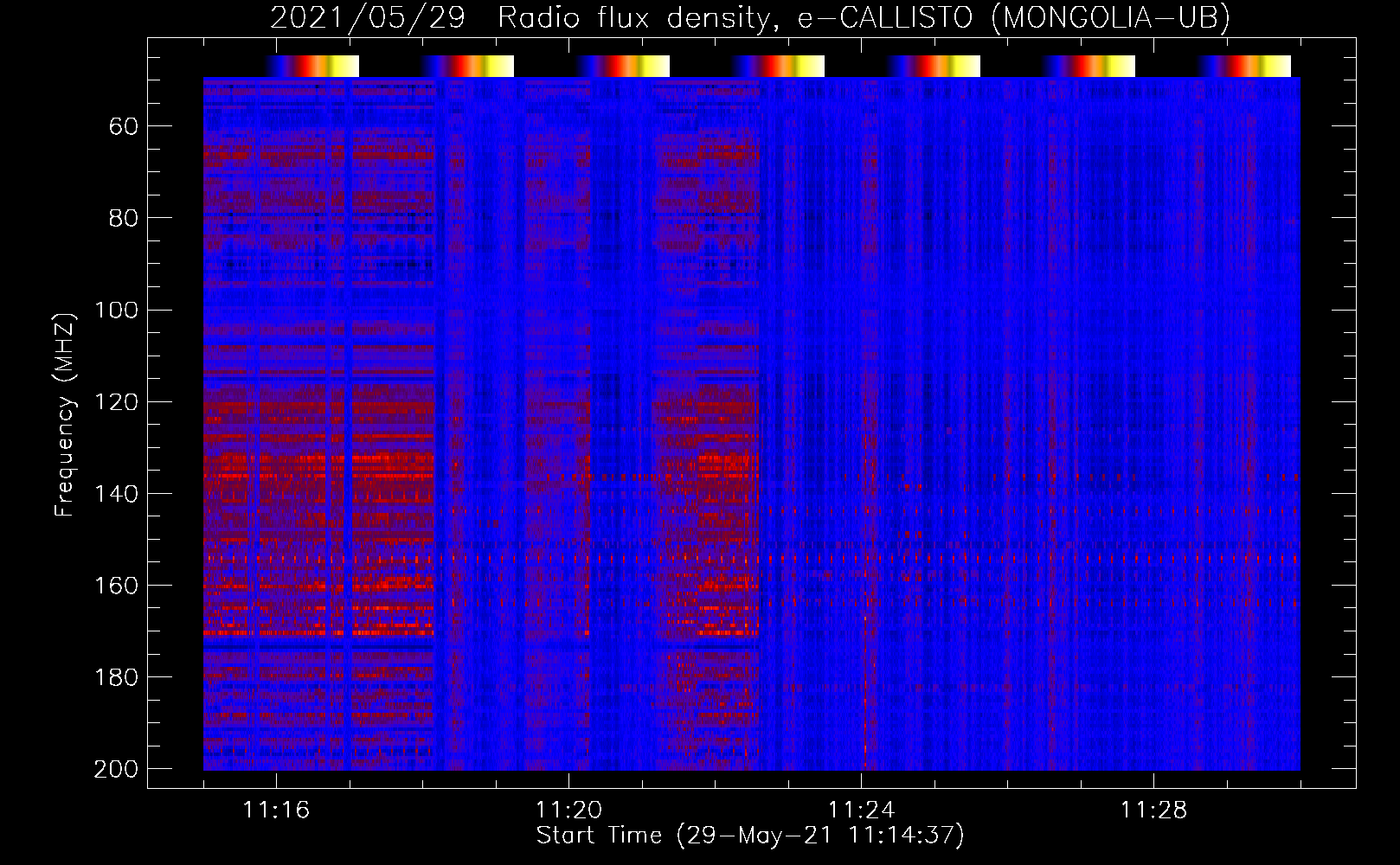The image size is (1400, 865).
Task: Click the 11:20 time tick label
Action: click(568, 810)
